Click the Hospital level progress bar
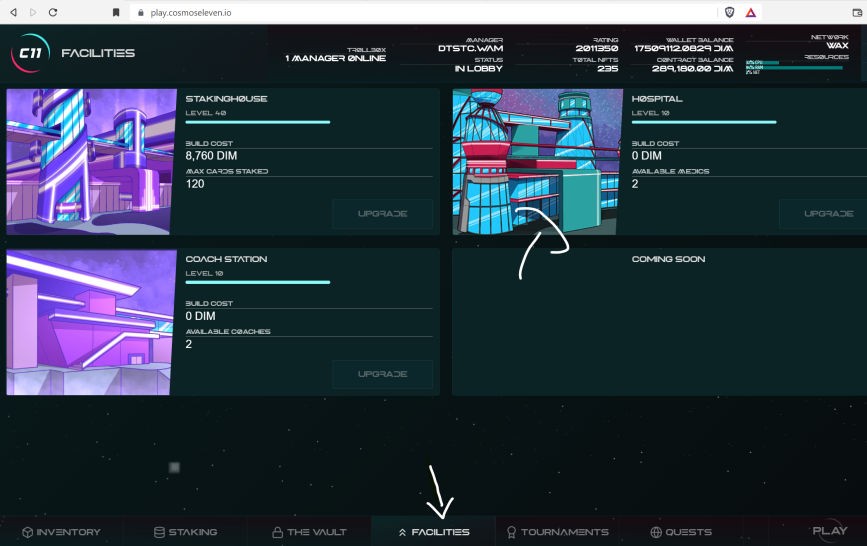Screen dimensions: 867x546 pos(704,122)
